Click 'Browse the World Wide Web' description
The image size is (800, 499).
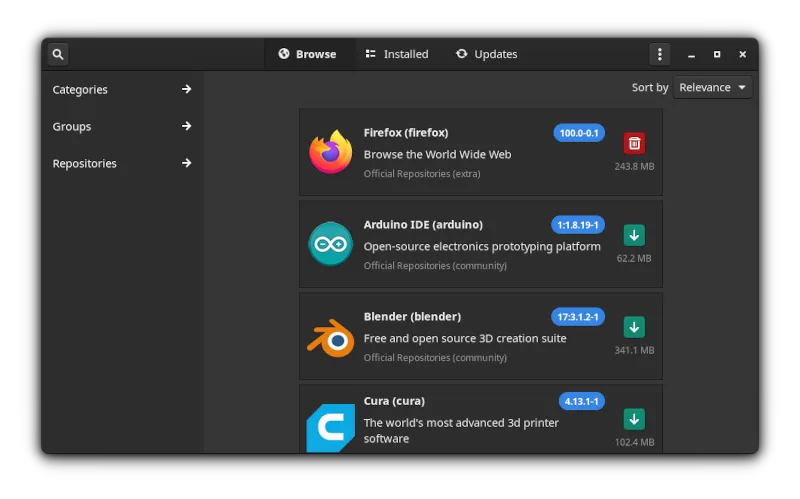click(437, 155)
